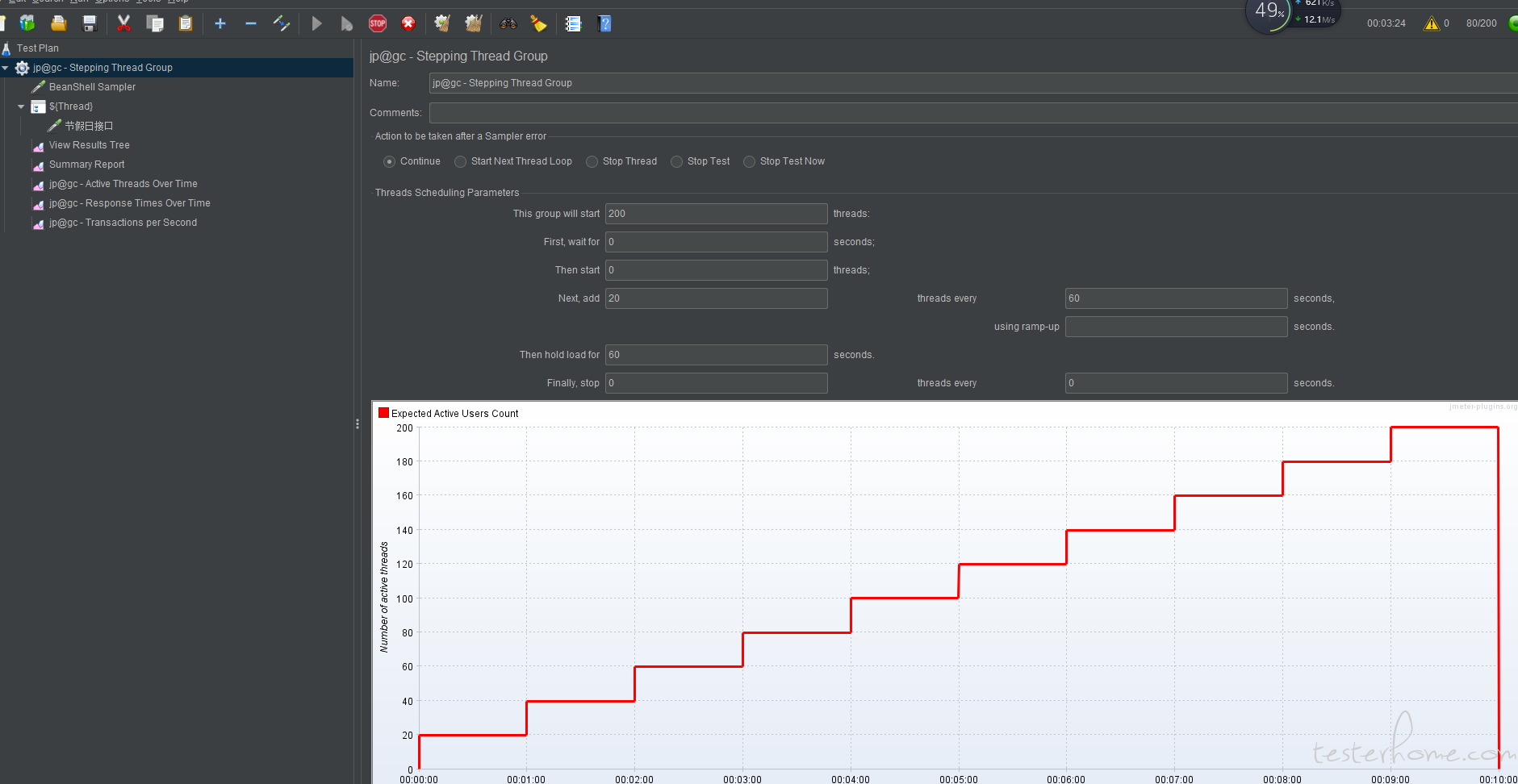Clear results with single broom icon

pyautogui.click(x=442, y=23)
